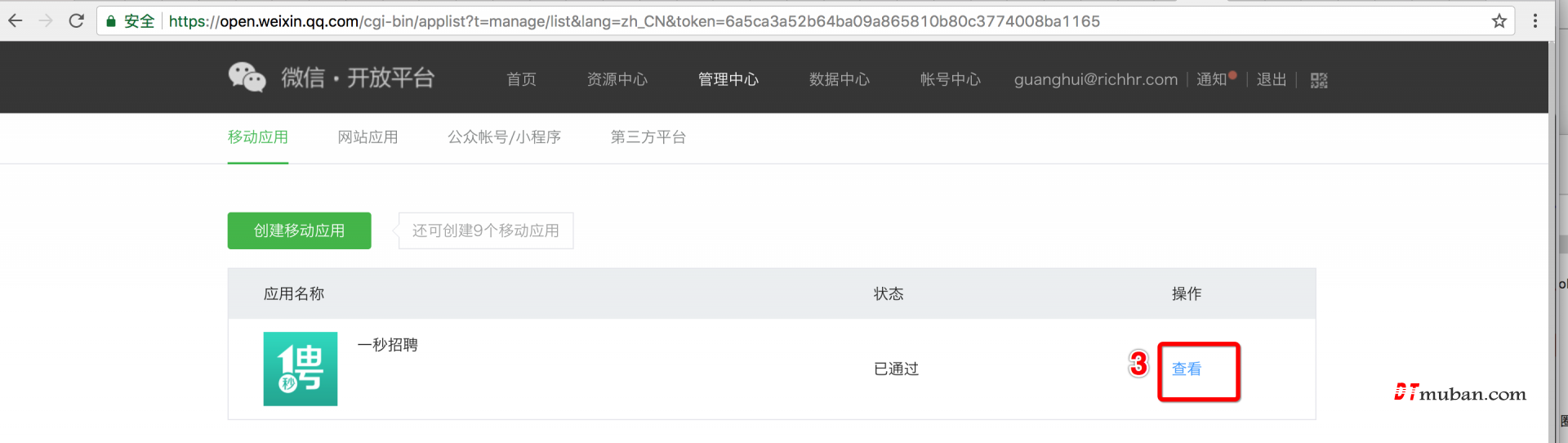Open 帐号中心 navigation item
The height and width of the screenshot is (443, 1568).
tap(950, 79)
